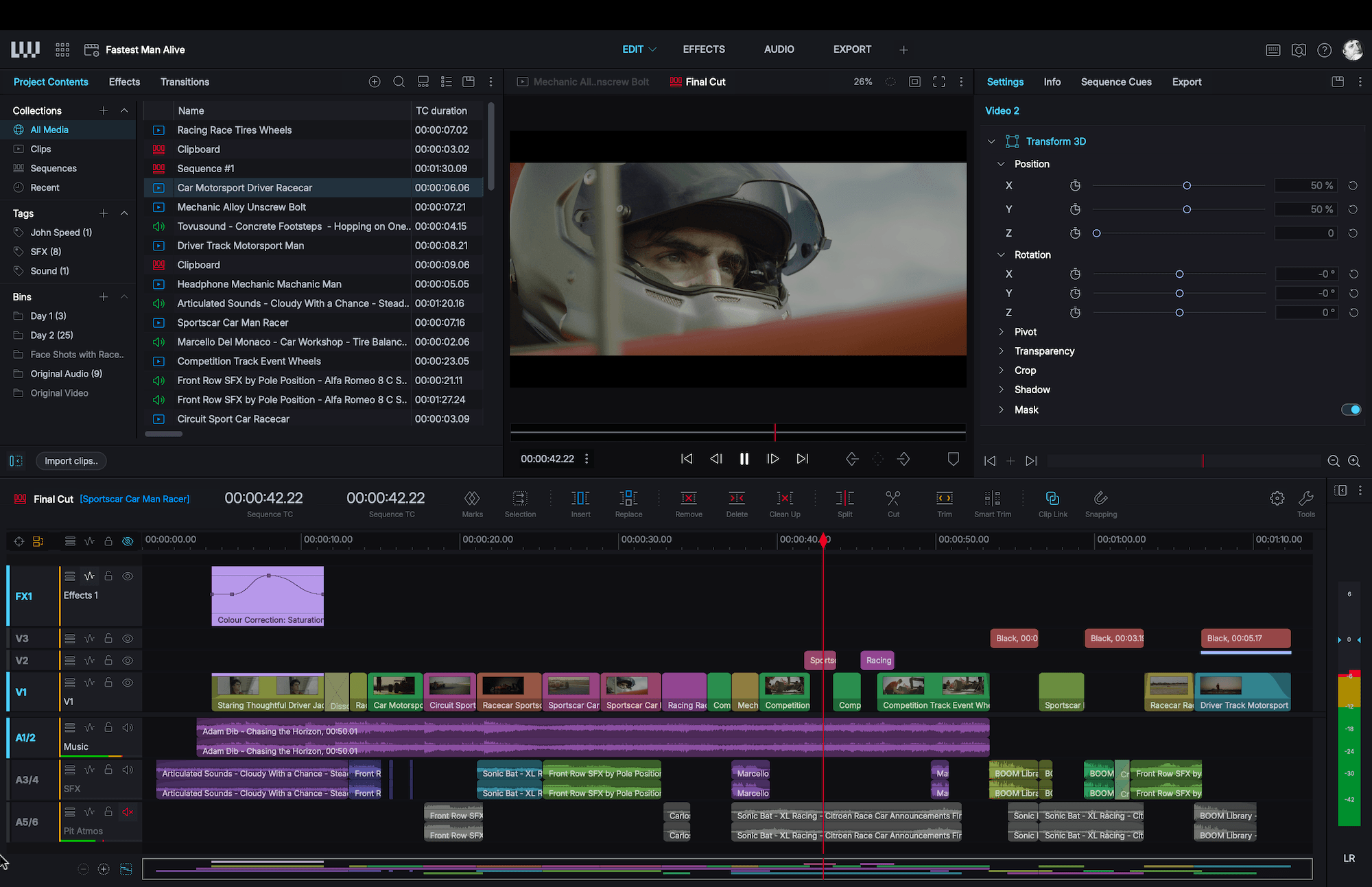Adjust the Rotation Z slider handle
Viewport: 1372px width, 887px height.
pos(1179,313)
